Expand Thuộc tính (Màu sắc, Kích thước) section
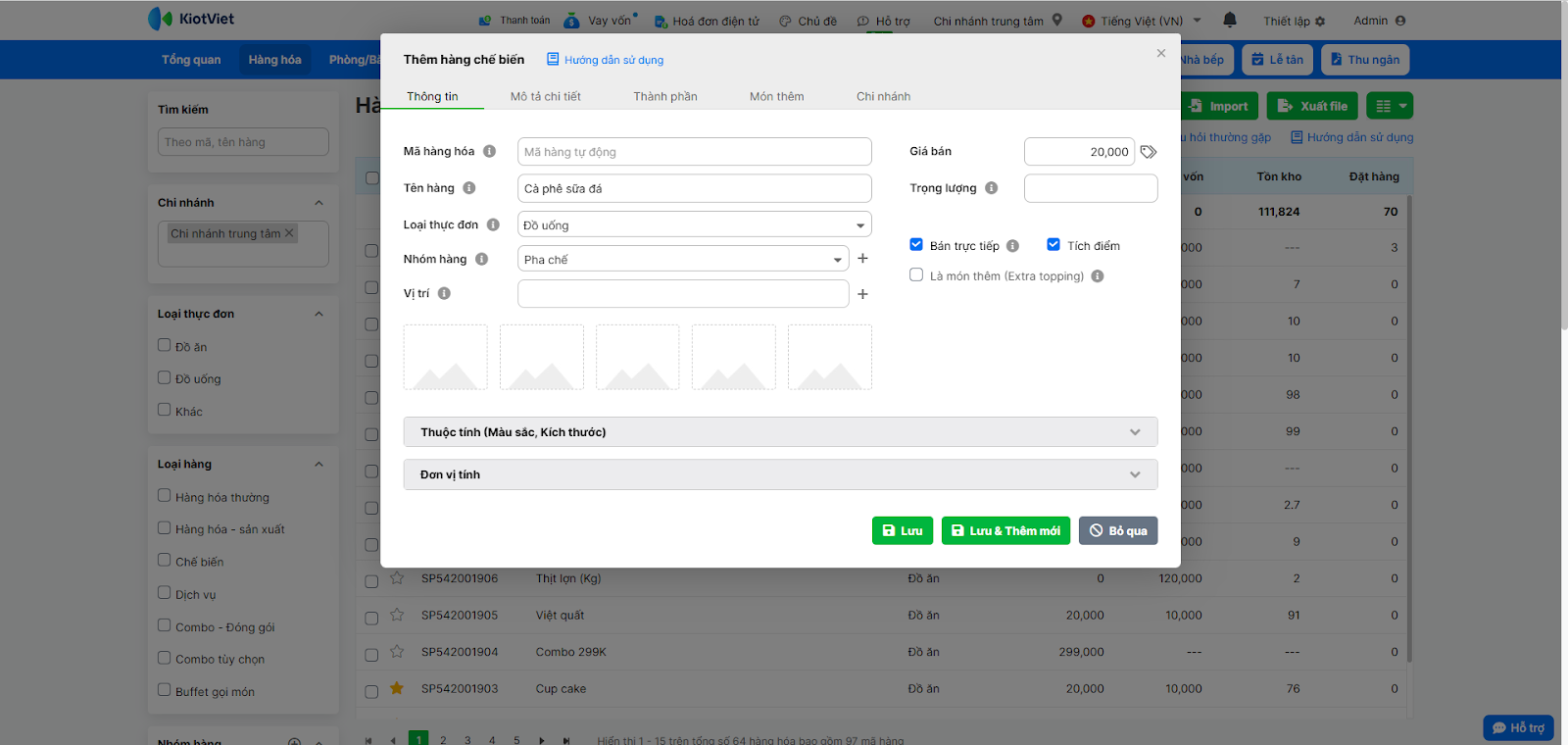The width and height of the screenshot is (1568, 745). (780, 432)
